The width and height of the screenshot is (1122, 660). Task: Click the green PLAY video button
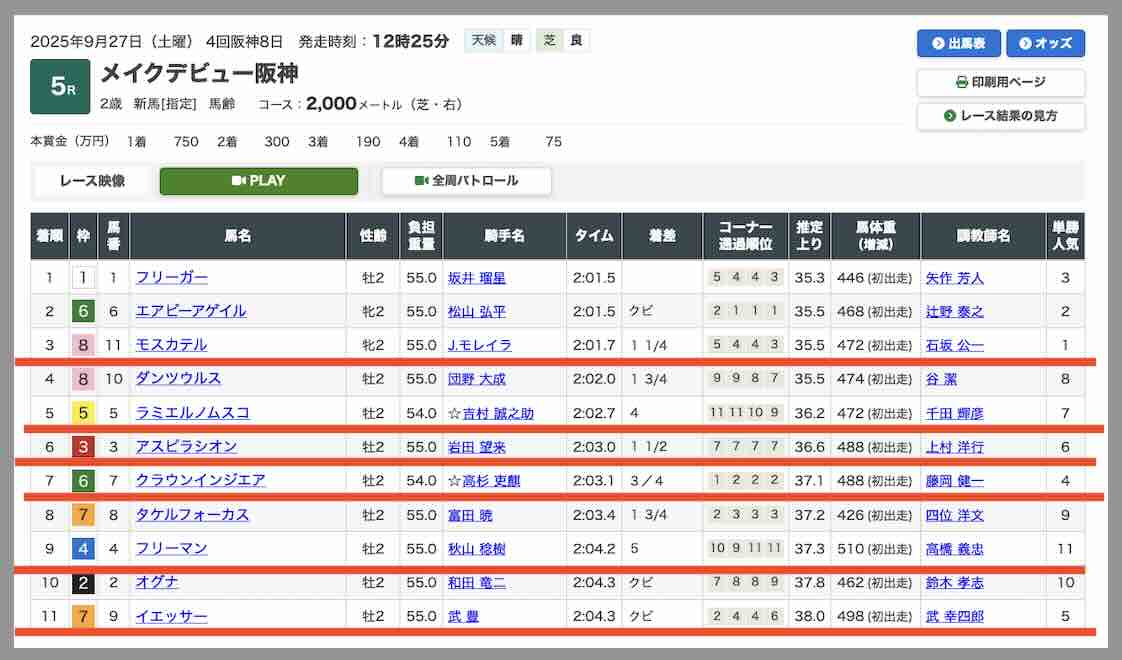click(x=258, y=181)
